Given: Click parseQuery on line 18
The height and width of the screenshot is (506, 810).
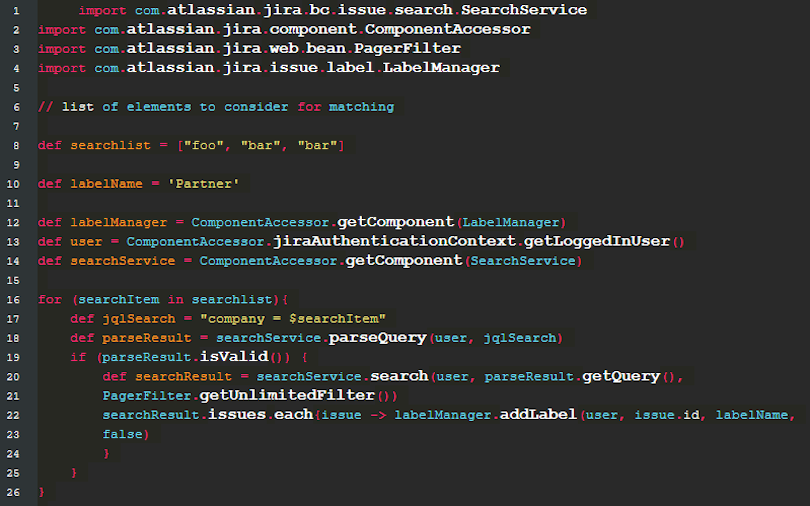Looking at the screenshot, I should point(378,338).
